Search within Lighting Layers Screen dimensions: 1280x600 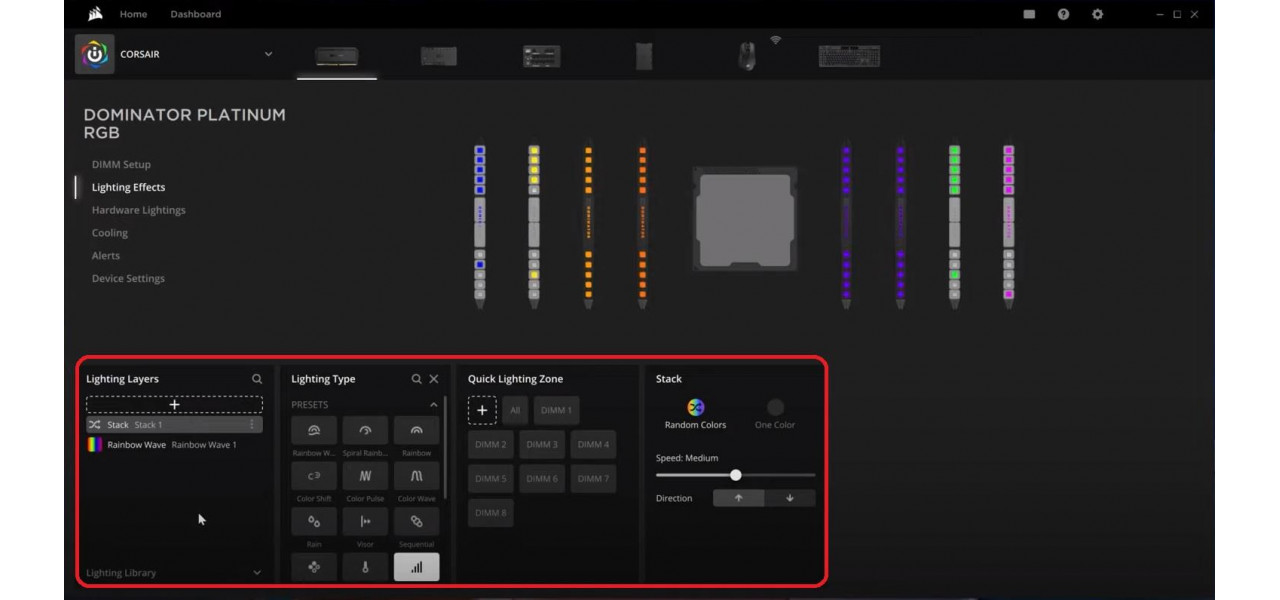click(257, 379)
